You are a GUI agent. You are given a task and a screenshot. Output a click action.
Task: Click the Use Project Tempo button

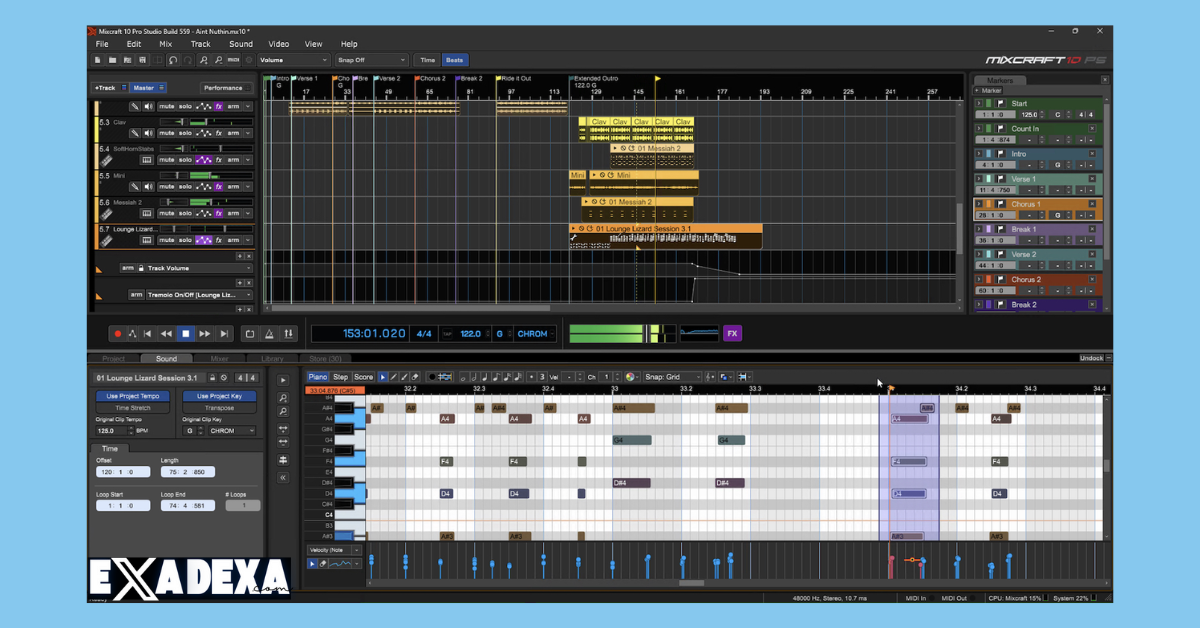(131, 396)
